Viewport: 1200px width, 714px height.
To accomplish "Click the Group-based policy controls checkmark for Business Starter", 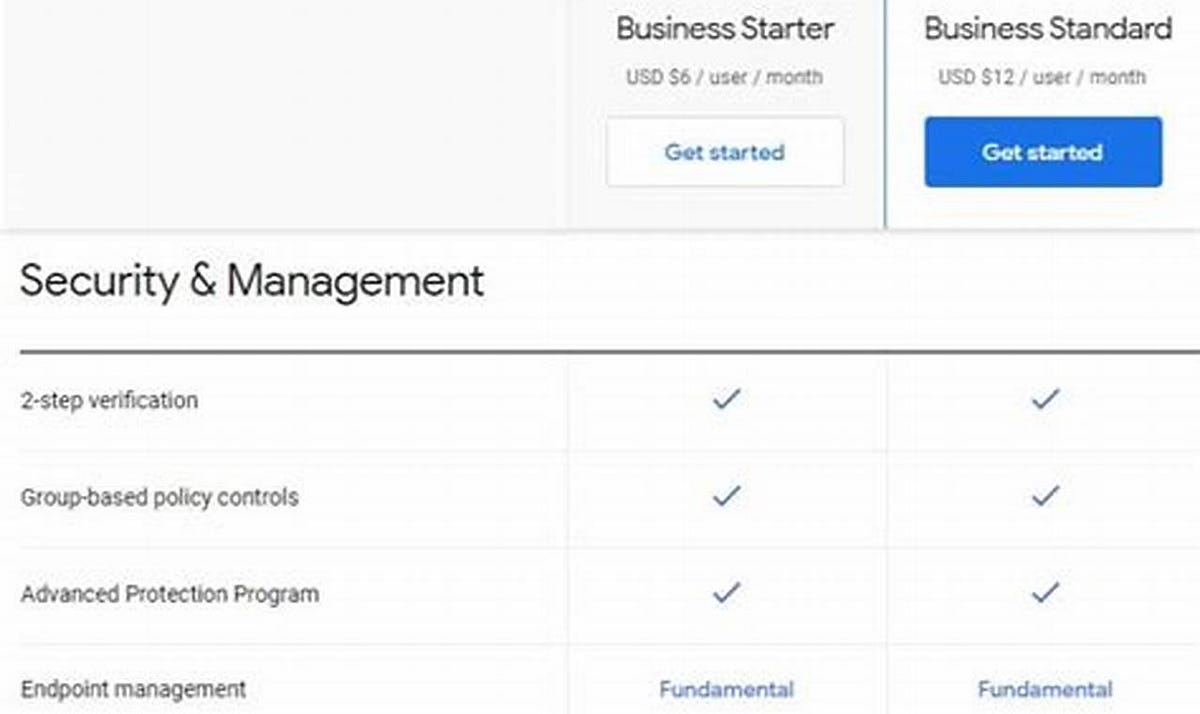I will [x=724, y=494].
